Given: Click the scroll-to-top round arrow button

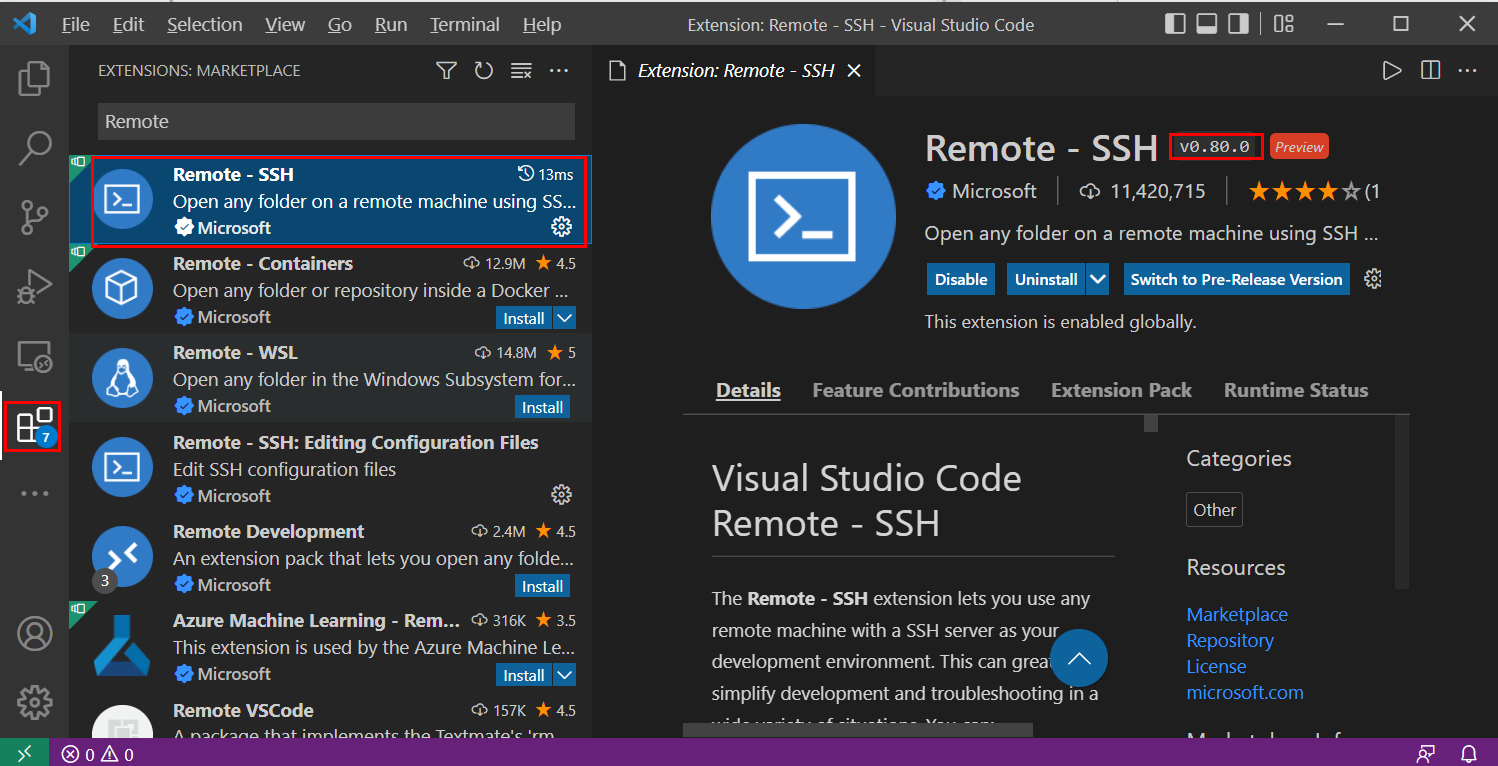Looking at the screenshot, I should tap(1079, 658).
